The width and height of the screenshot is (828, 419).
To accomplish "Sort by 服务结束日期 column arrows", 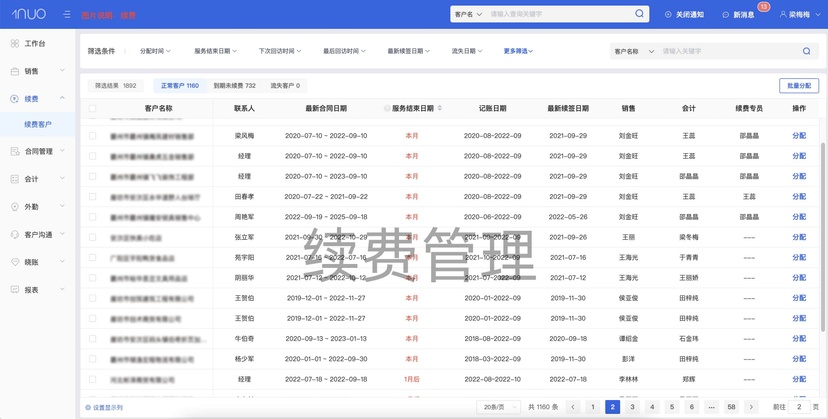I will click(439, 108).
